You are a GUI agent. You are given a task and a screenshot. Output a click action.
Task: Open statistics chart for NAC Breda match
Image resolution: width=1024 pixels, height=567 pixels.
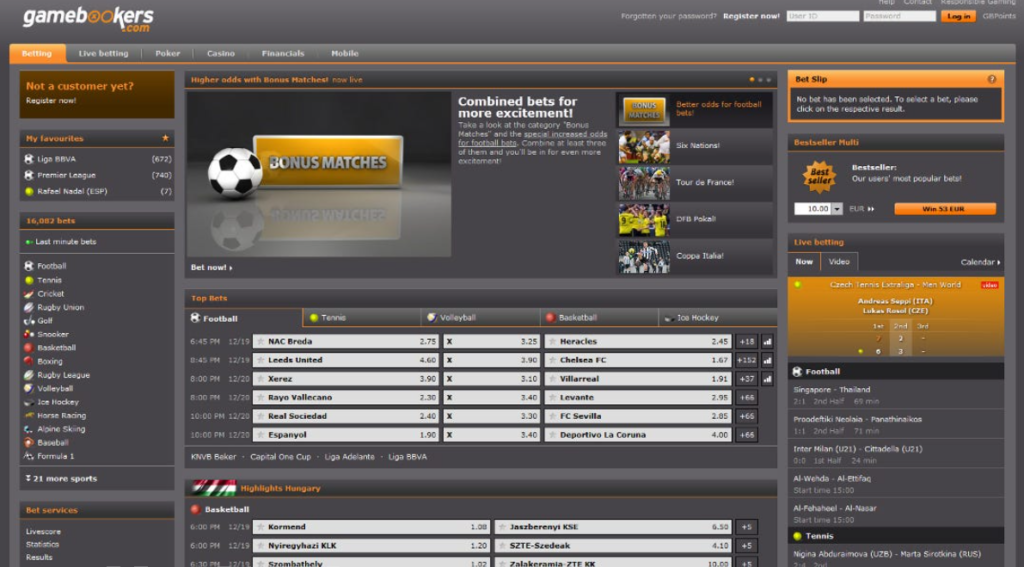click(767, 342)
